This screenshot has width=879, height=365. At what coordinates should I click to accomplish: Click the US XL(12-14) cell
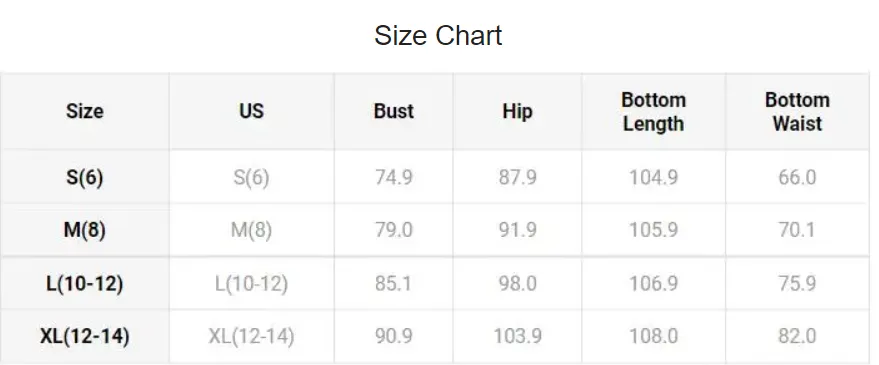point(251,336)
